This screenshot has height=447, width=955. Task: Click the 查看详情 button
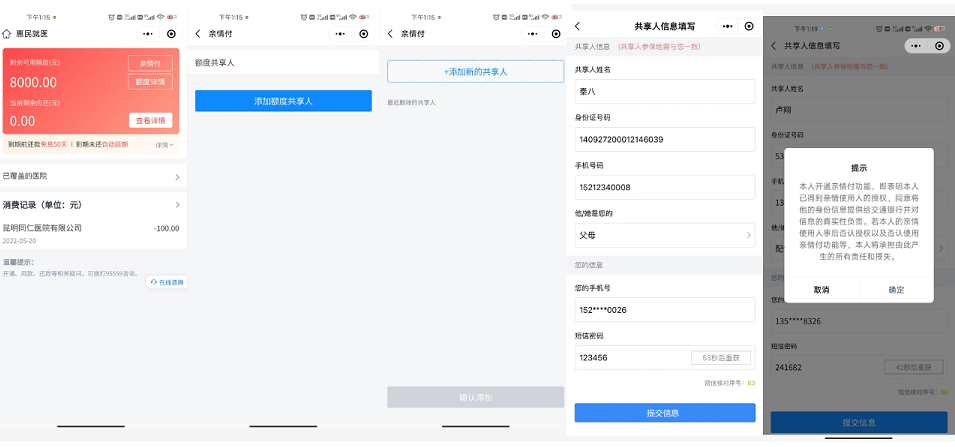coord(150,121)
